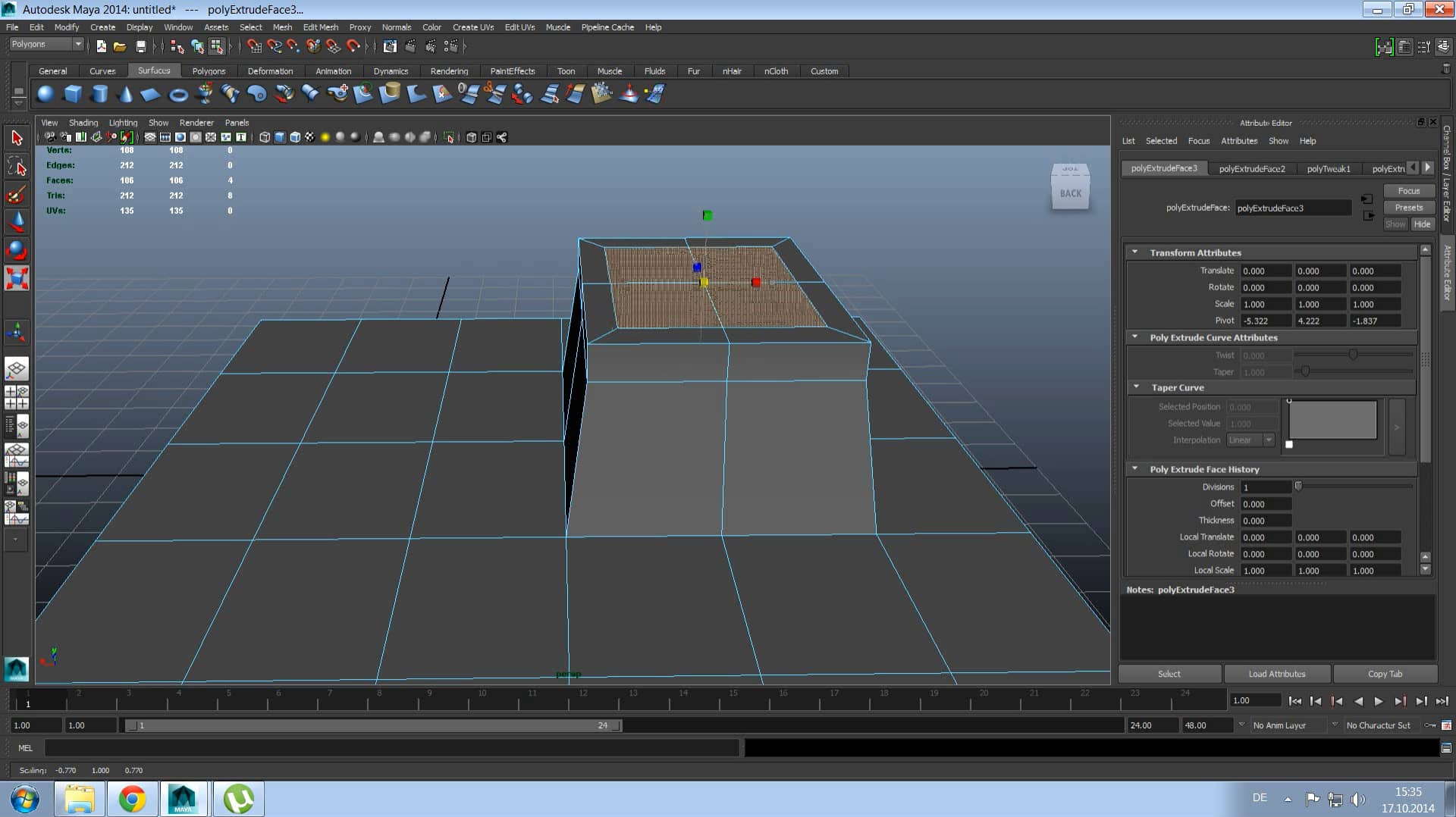The image size is (1456, 817).
Task: Create a NURBS sphere from the Surfaces shelf
Action: tap(45, 93)
